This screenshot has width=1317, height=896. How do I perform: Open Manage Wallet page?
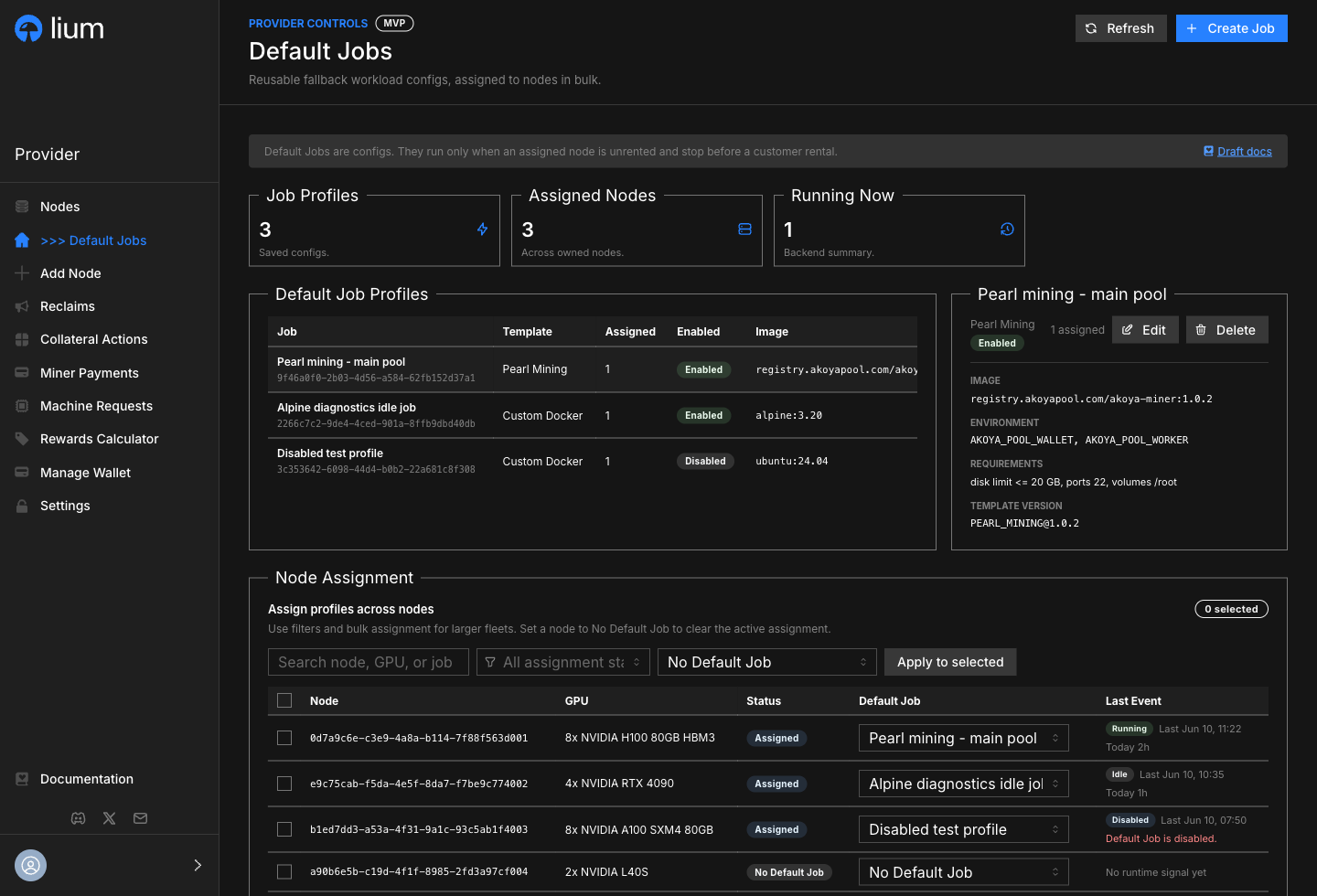(86, 473)
